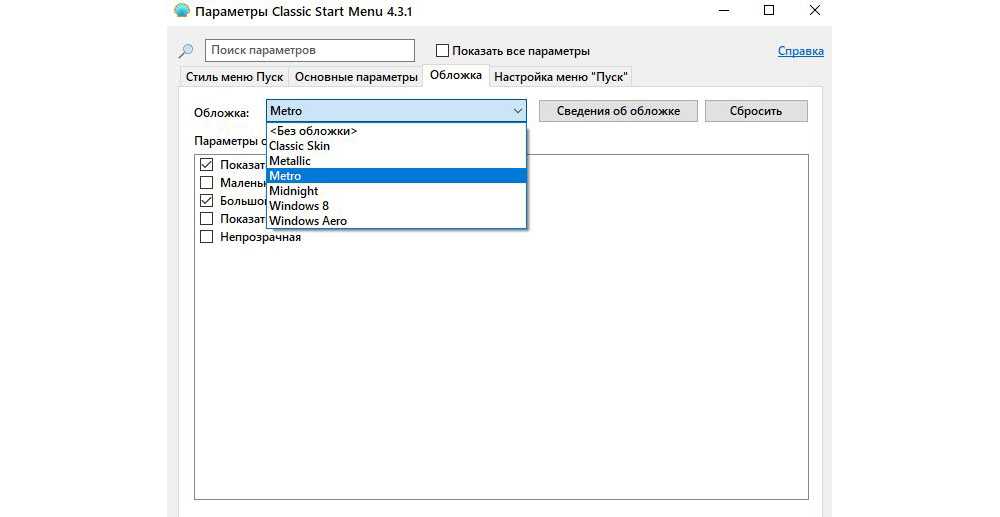Toggle the 'Непрозрачная' checkbox
1000x517 pixels.
point(207,237)
